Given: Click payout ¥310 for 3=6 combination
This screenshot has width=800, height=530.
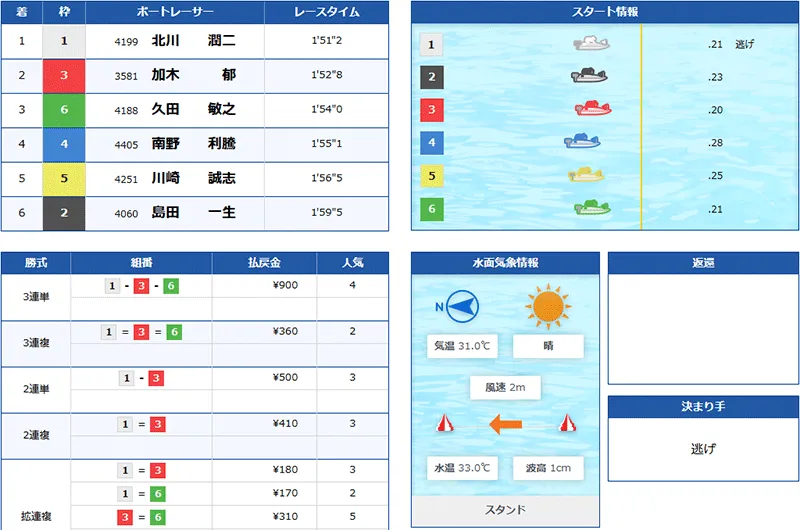Looking at the screenshot, I should pos(285,517).
